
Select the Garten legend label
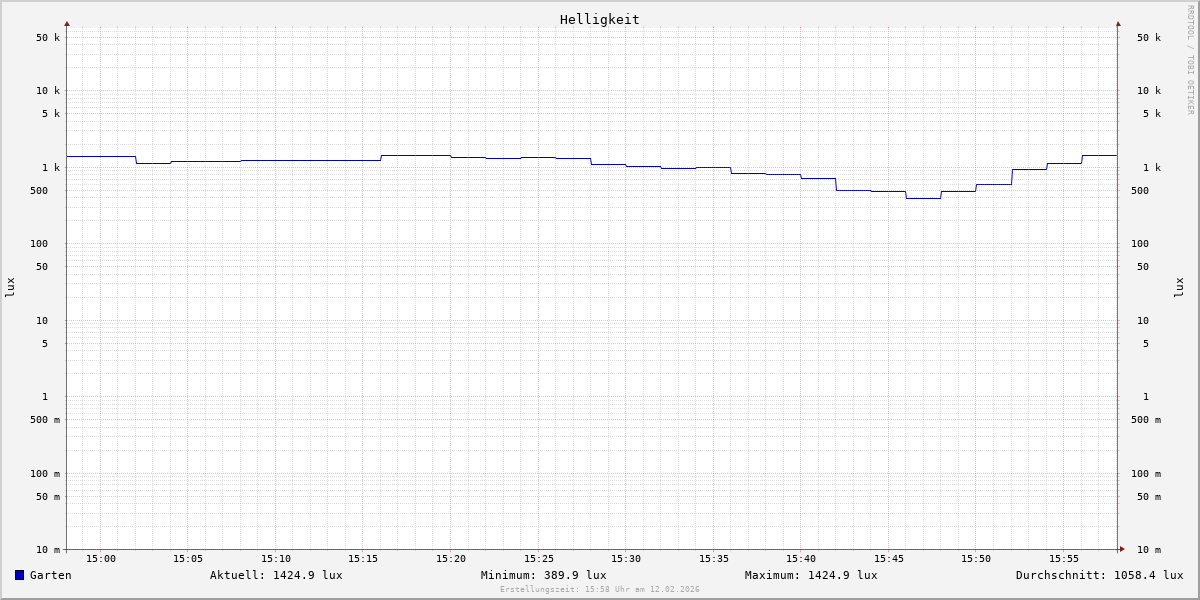(x=50, y=575)
